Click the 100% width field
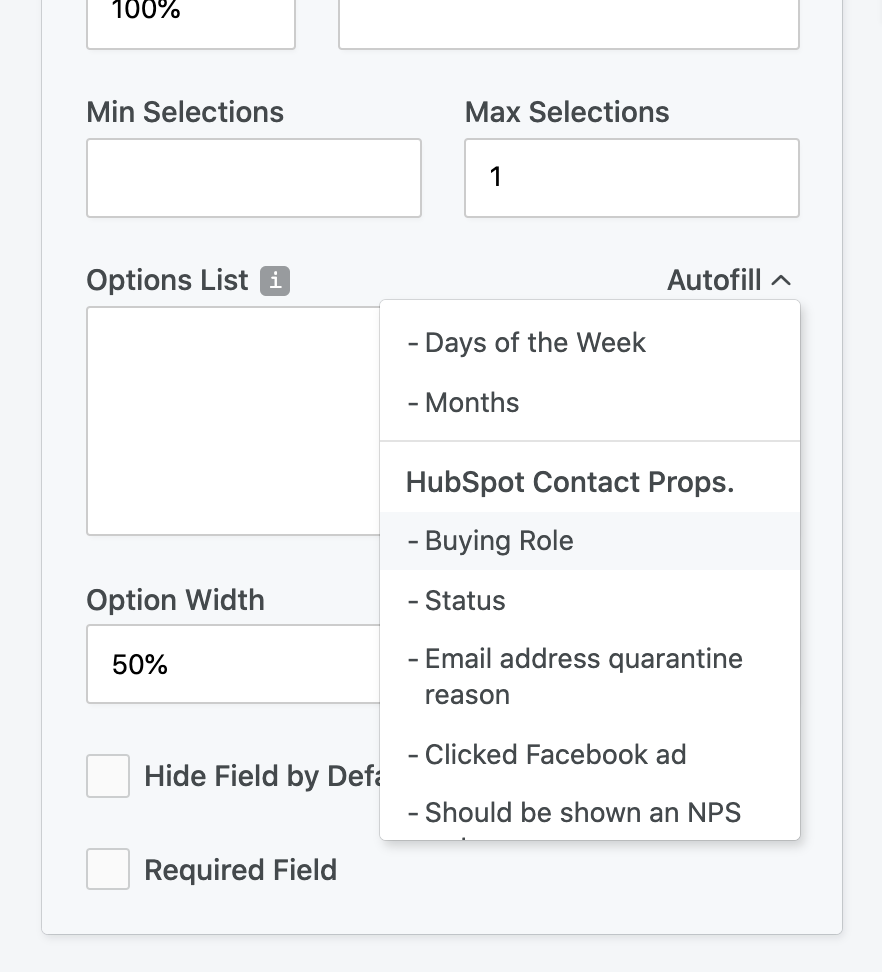Viewport: 882px width, 972px height. tap(191, 23)
